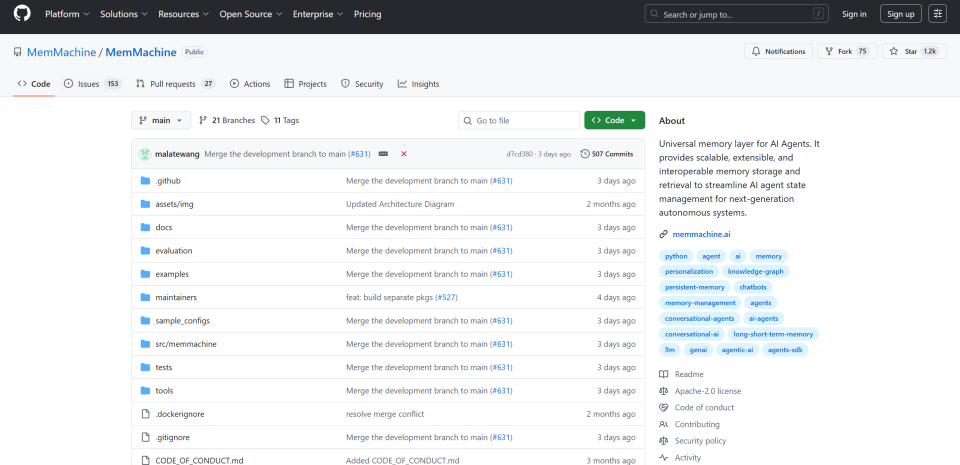Screen dimensions: 960x465
Task: Open the Solutions navigation menu
Action: 125,14
